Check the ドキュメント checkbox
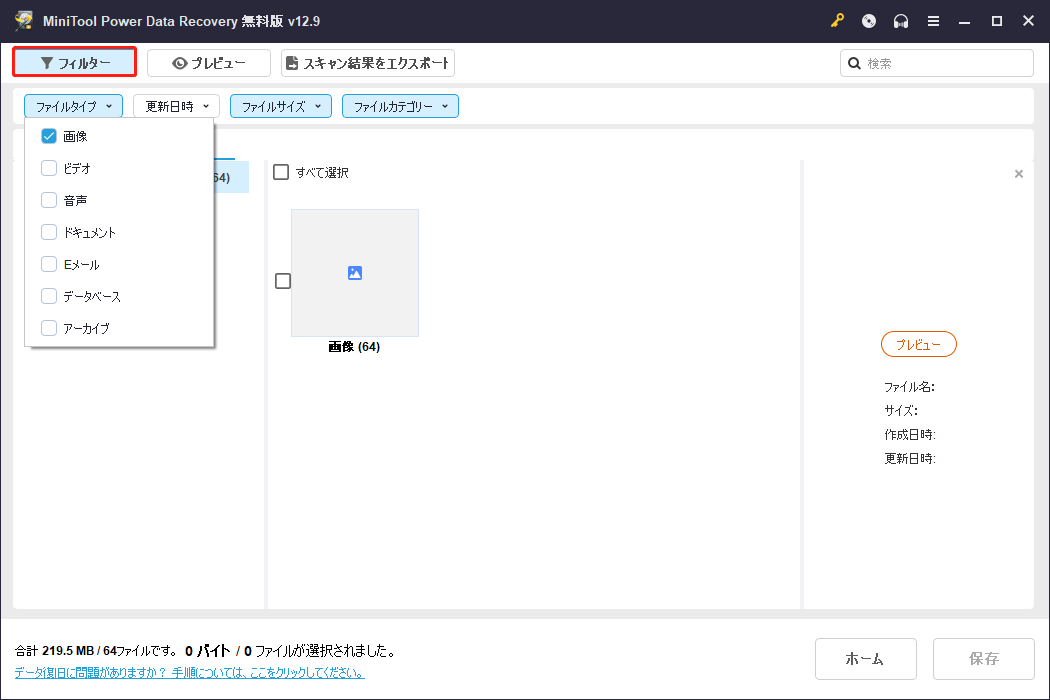 [49, 232]
